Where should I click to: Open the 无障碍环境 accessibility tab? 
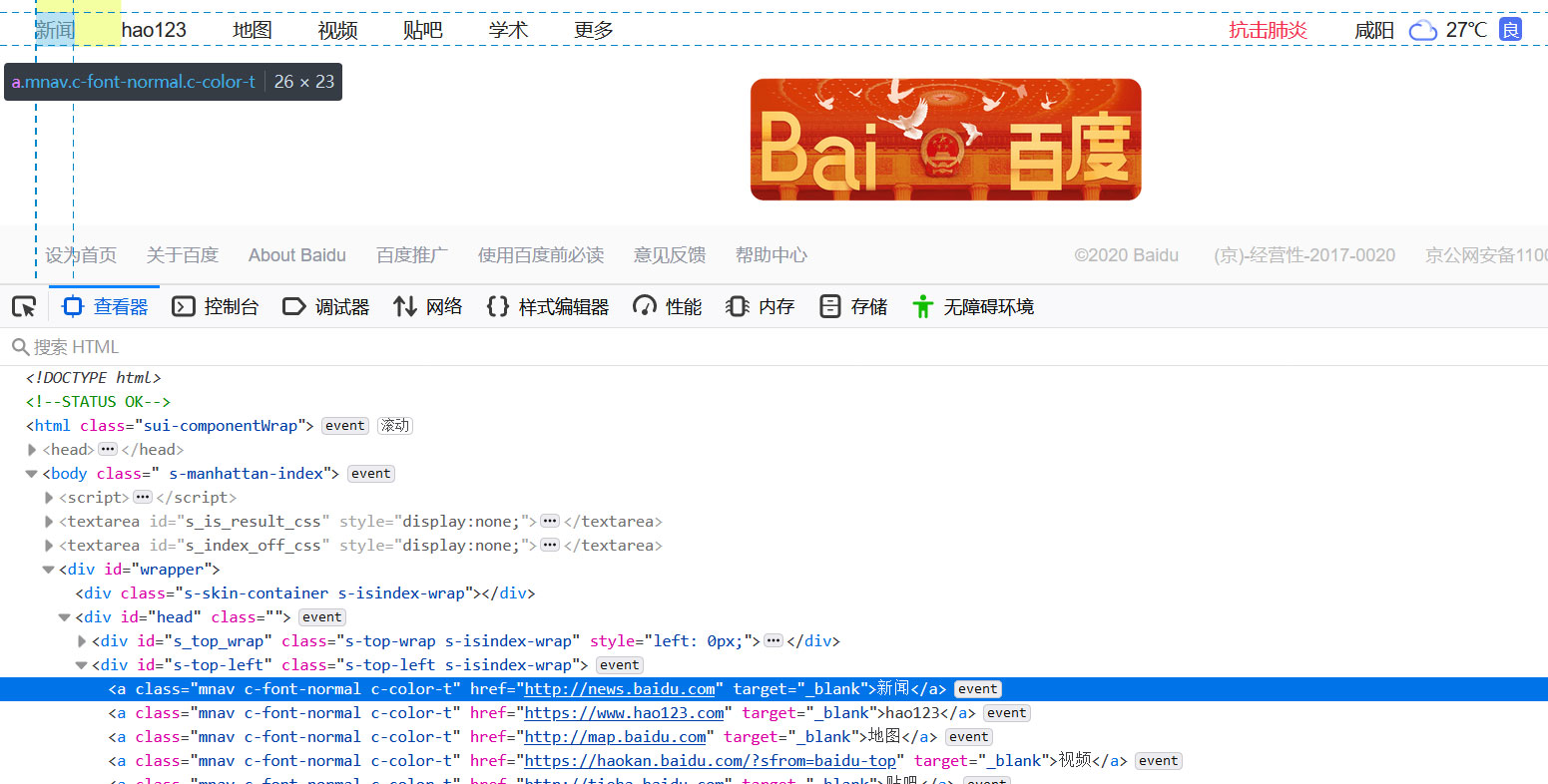pyautogui.click(x=973, y=306)
